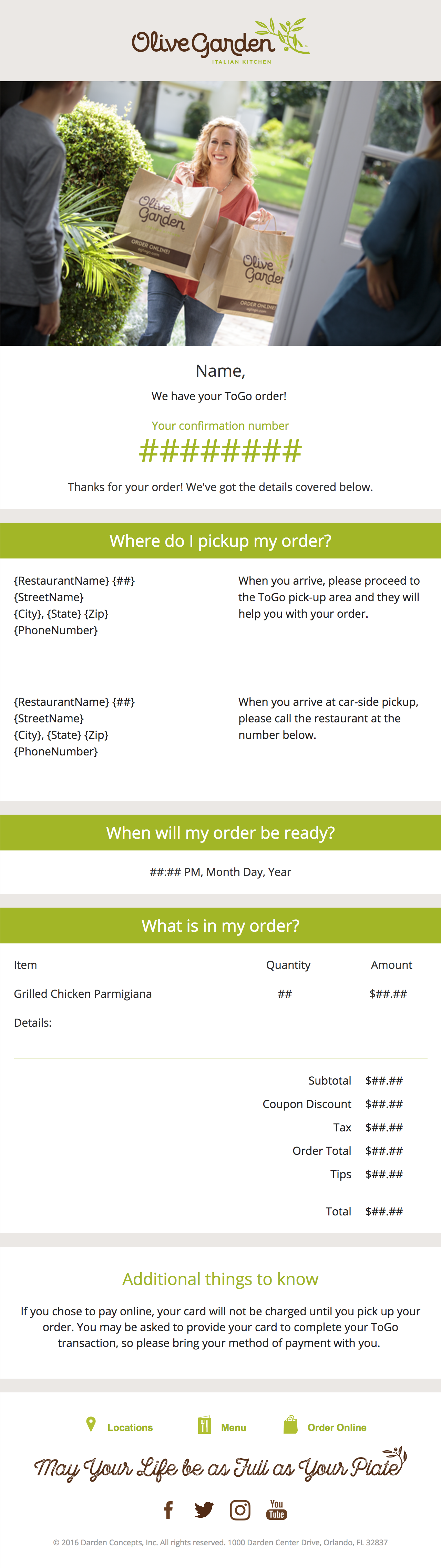Screen dimensions: 441x1568
Task: Select the Grilled Chicken Parmigiana item
Action: (x=83, y=993)
